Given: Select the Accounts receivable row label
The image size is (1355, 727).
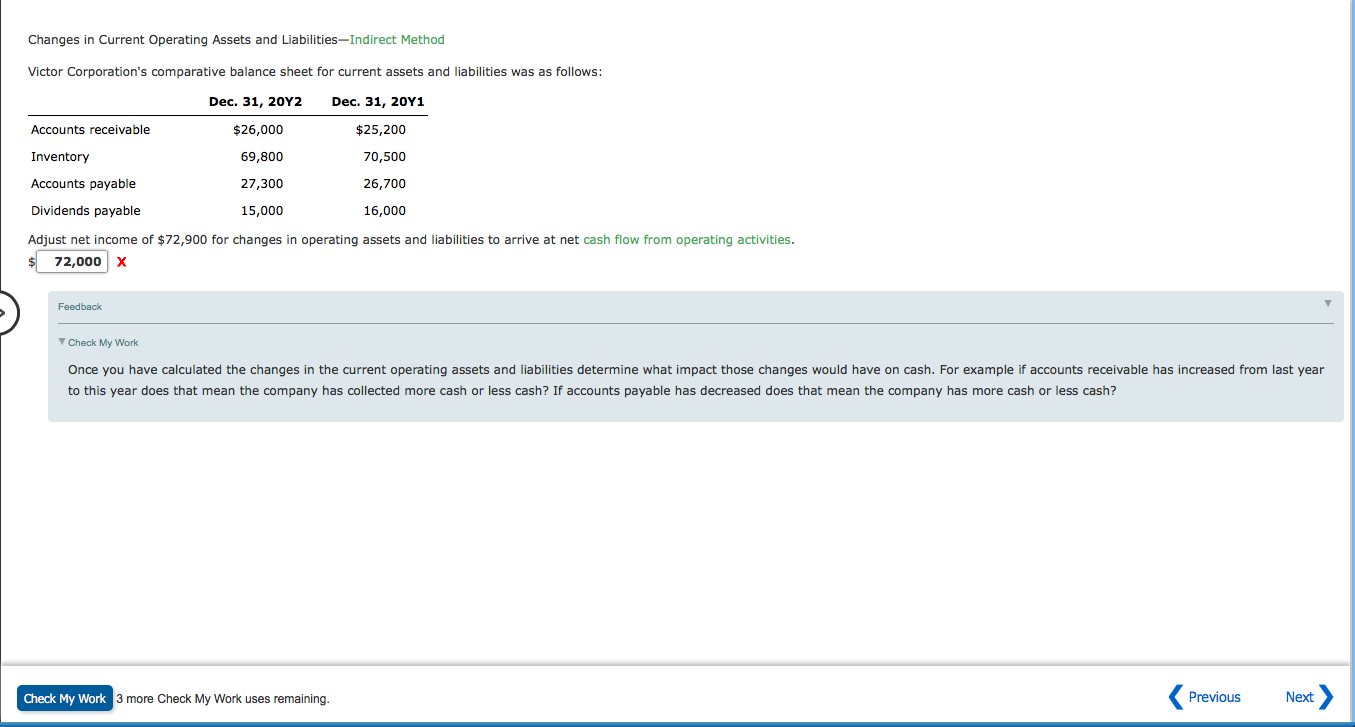Looking at the screenshot, I should (91, 130).
